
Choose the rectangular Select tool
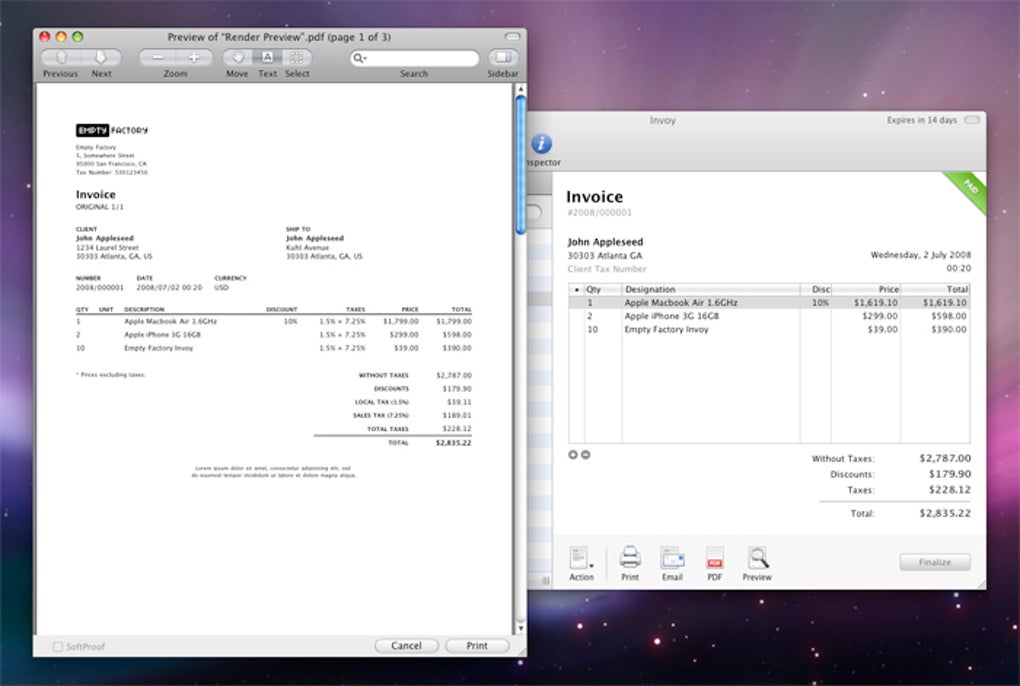[x=297, y=58]
